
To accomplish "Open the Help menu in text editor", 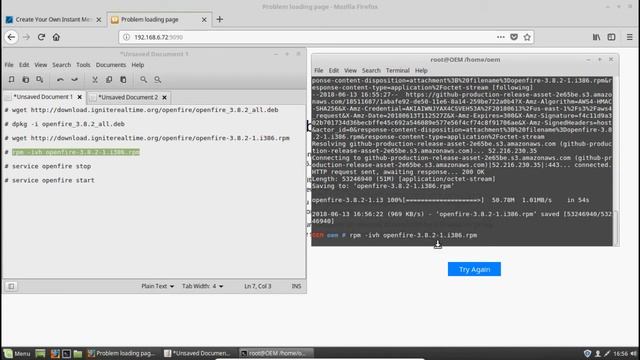I will (138, 65).
